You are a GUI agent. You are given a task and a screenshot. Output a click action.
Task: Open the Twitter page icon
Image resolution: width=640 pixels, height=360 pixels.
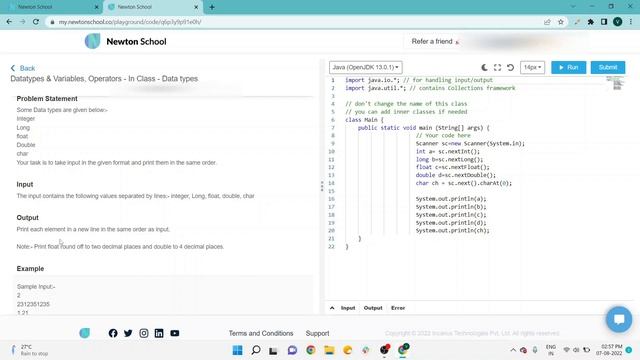tap(128, 333)
